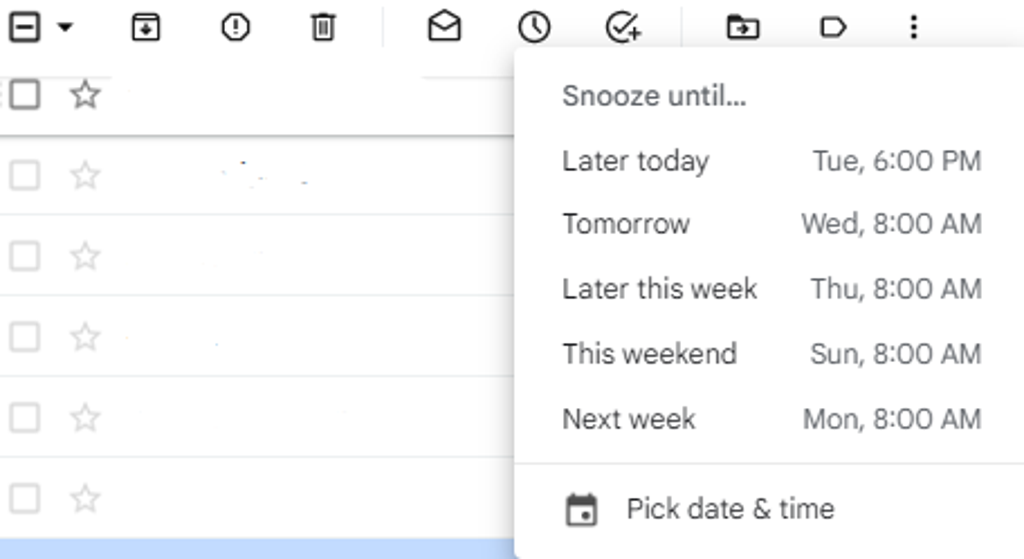Star the first email in list

click(x=86, y=95)
